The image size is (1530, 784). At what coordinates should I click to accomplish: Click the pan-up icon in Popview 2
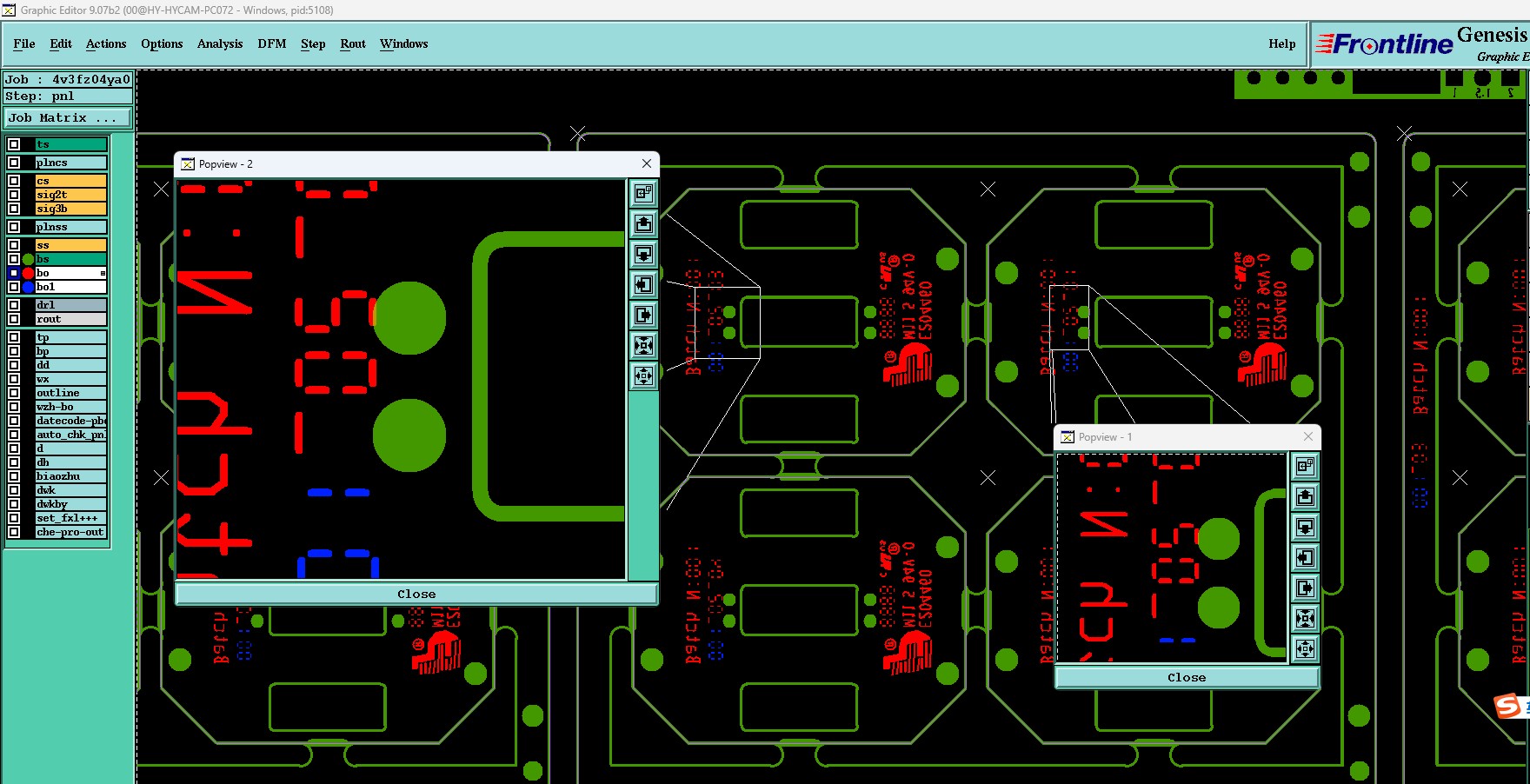643,223
